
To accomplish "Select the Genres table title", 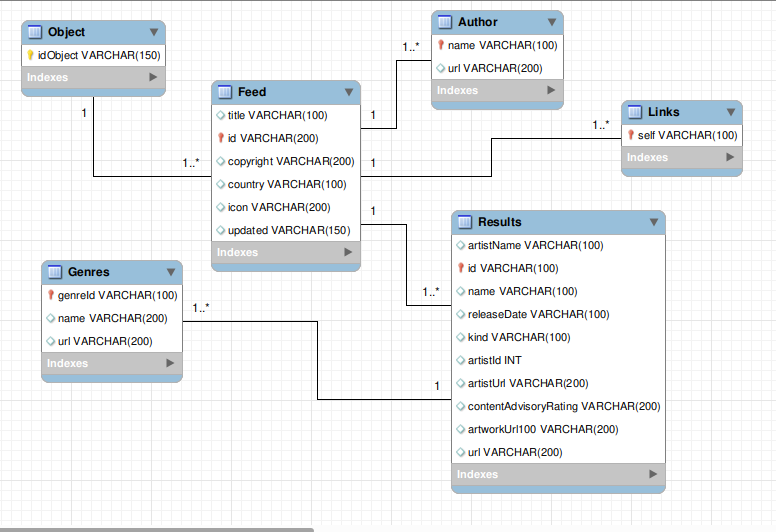I will [x=89, y=272].
